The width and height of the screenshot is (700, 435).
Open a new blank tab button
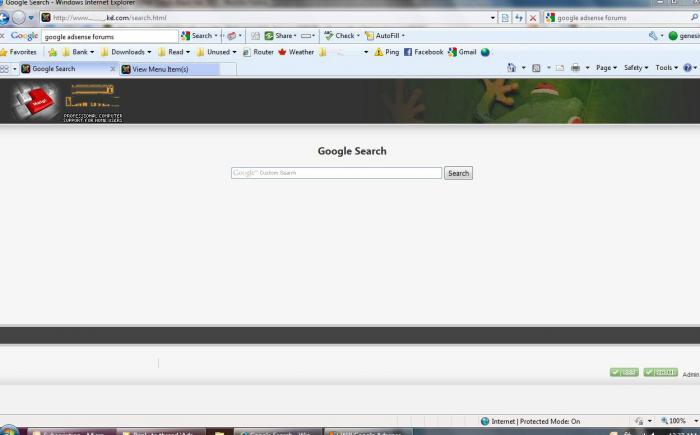[x=228, y=69]
